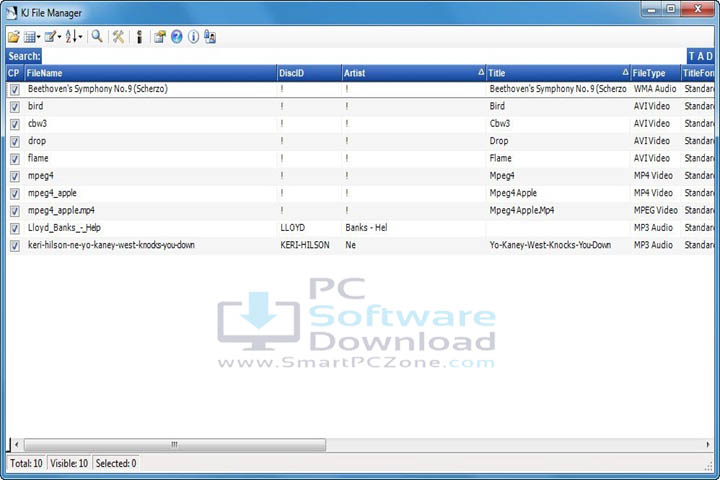Screen dimensions: 720x480
Task: Select the file name 'cbw3'
Action: tap(37, 124)
